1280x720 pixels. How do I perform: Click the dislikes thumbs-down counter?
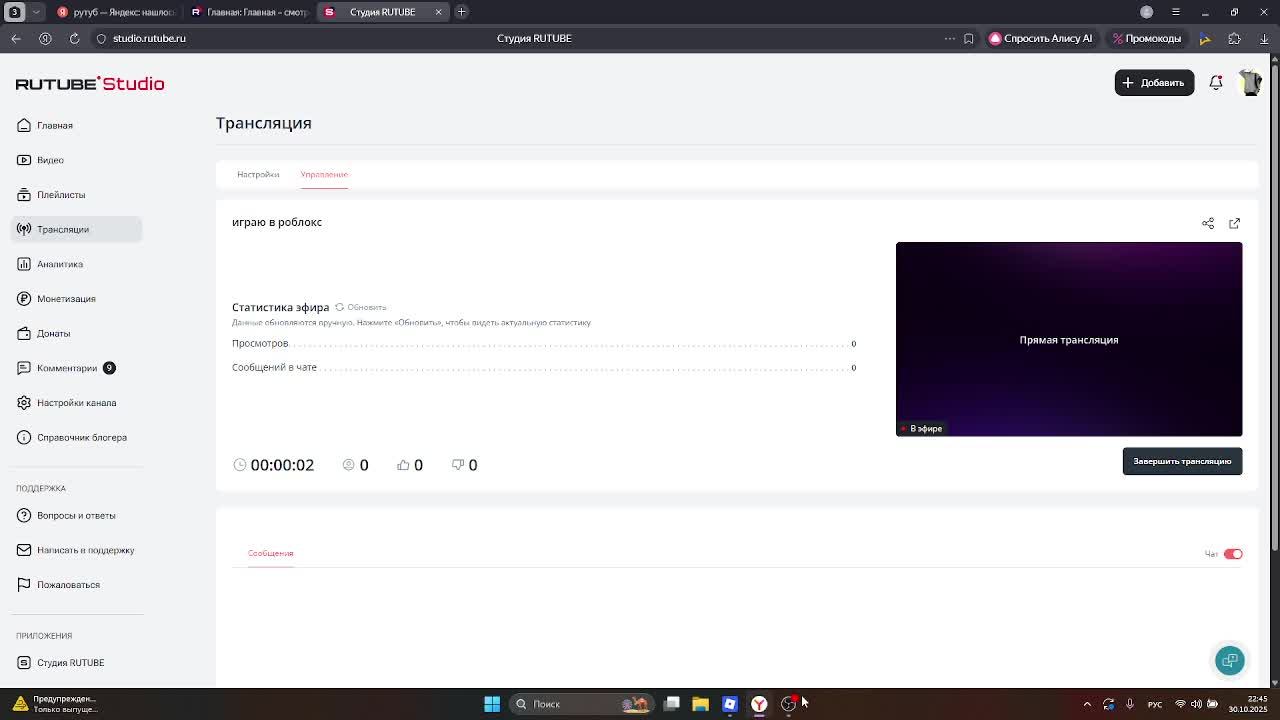pos(464,465)
